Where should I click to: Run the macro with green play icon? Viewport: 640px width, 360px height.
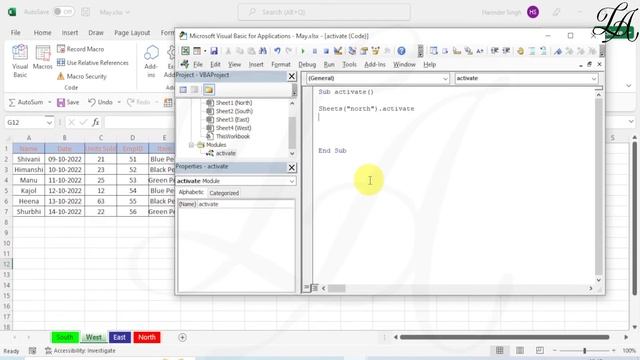click(303, 51)
